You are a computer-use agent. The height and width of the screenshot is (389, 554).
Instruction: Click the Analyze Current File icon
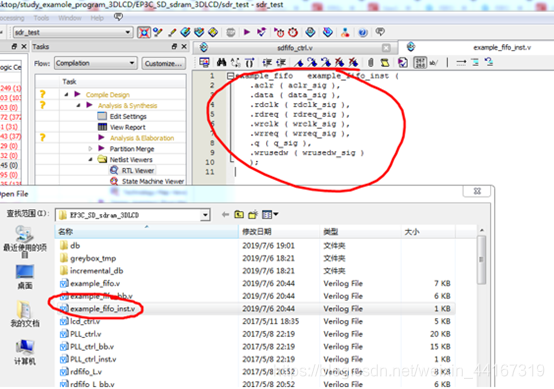pyautogui.click(x=402, y=63)
